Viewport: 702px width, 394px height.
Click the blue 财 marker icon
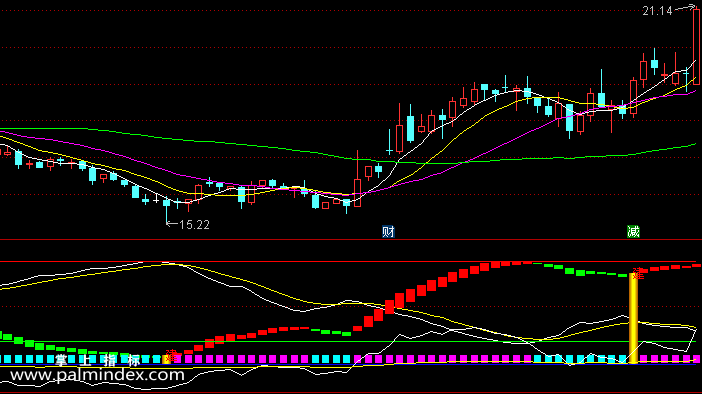coord(388,231)
